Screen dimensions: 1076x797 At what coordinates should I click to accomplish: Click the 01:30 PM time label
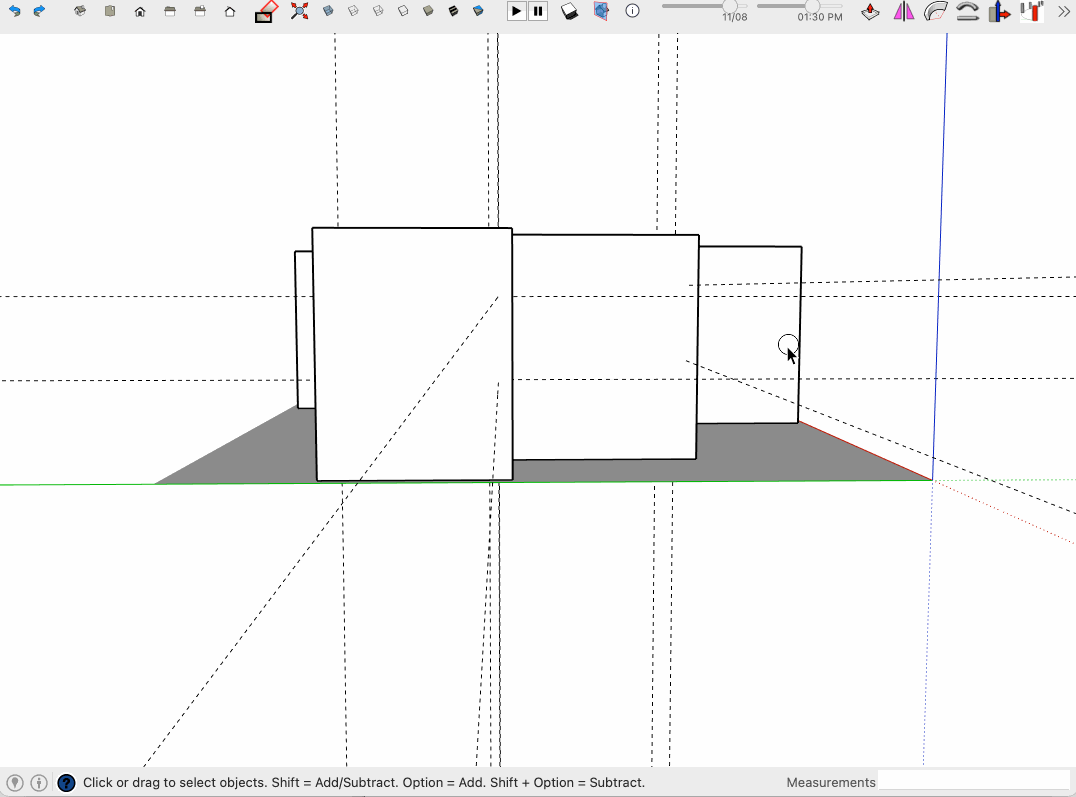[x=820, y=17]
